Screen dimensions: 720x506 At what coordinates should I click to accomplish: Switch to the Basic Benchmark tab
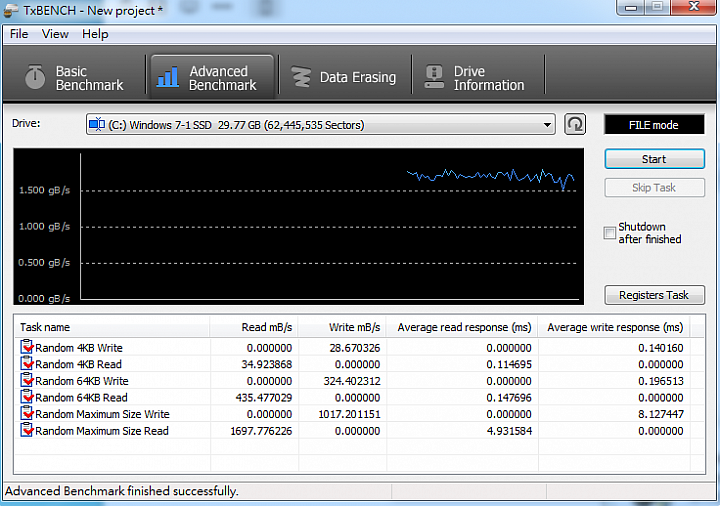coord(74,77)
